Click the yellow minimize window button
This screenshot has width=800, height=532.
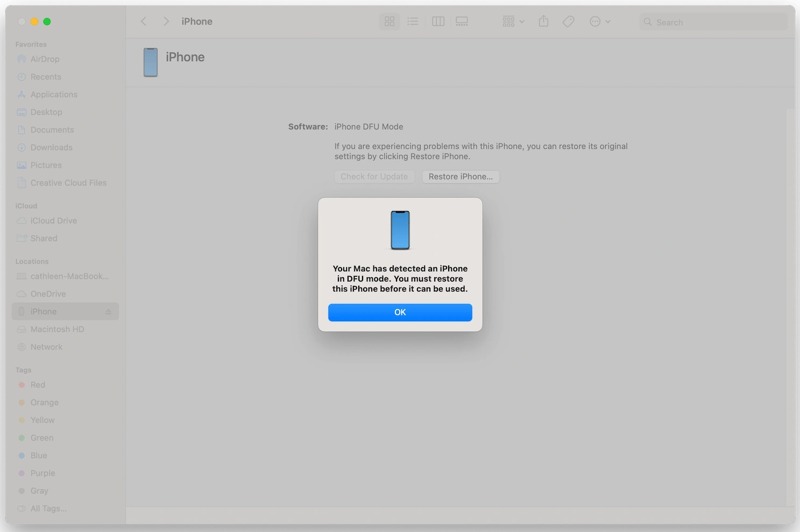(x=34, y=21)
